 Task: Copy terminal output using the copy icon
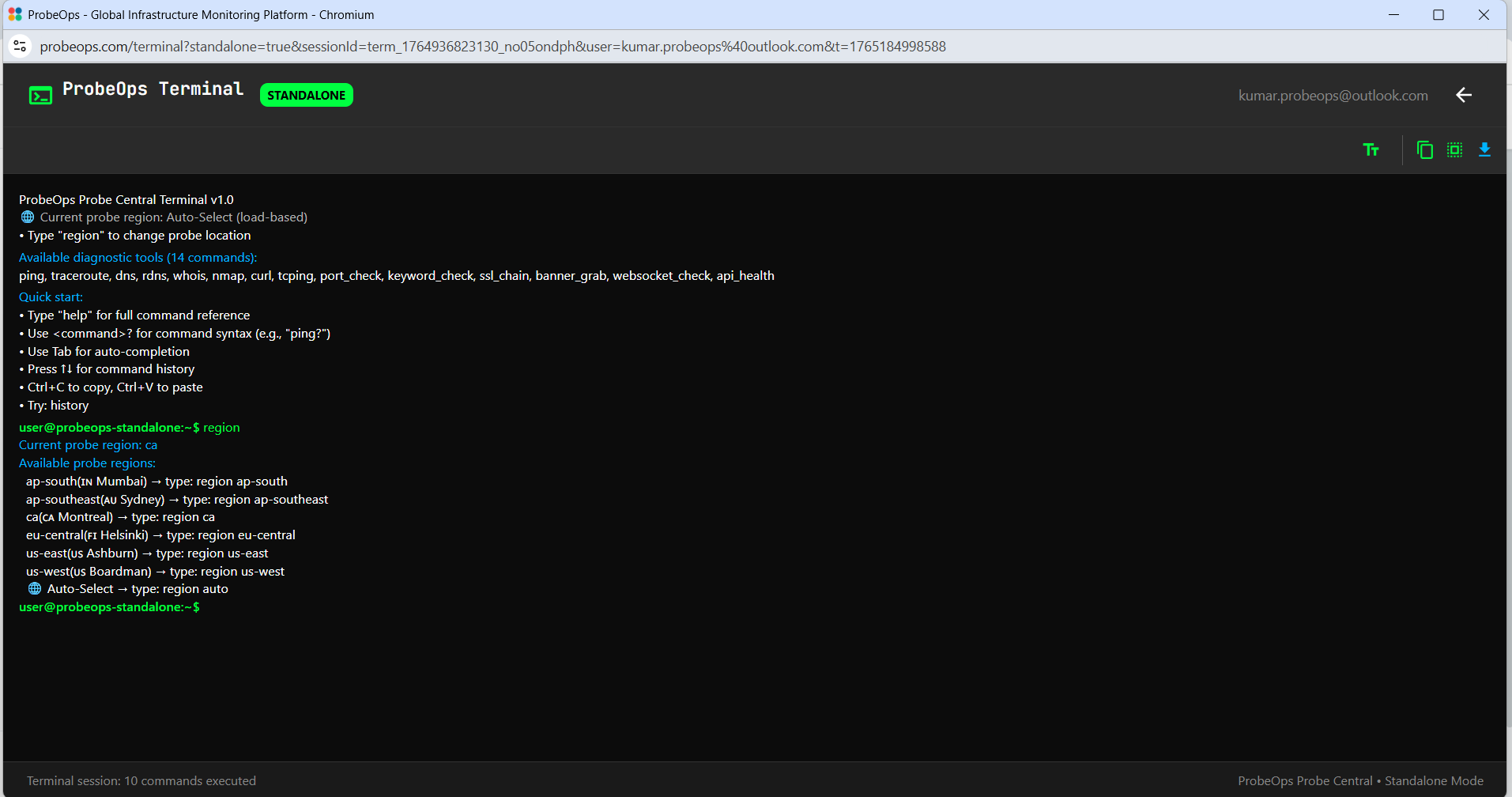pos(1424,149)
